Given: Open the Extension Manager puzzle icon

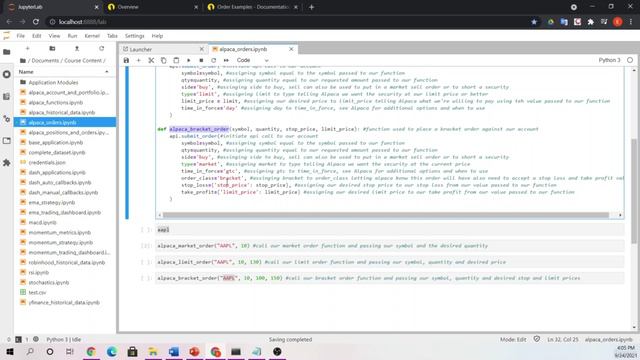Looking at the screenshot, I should point(7,162).
